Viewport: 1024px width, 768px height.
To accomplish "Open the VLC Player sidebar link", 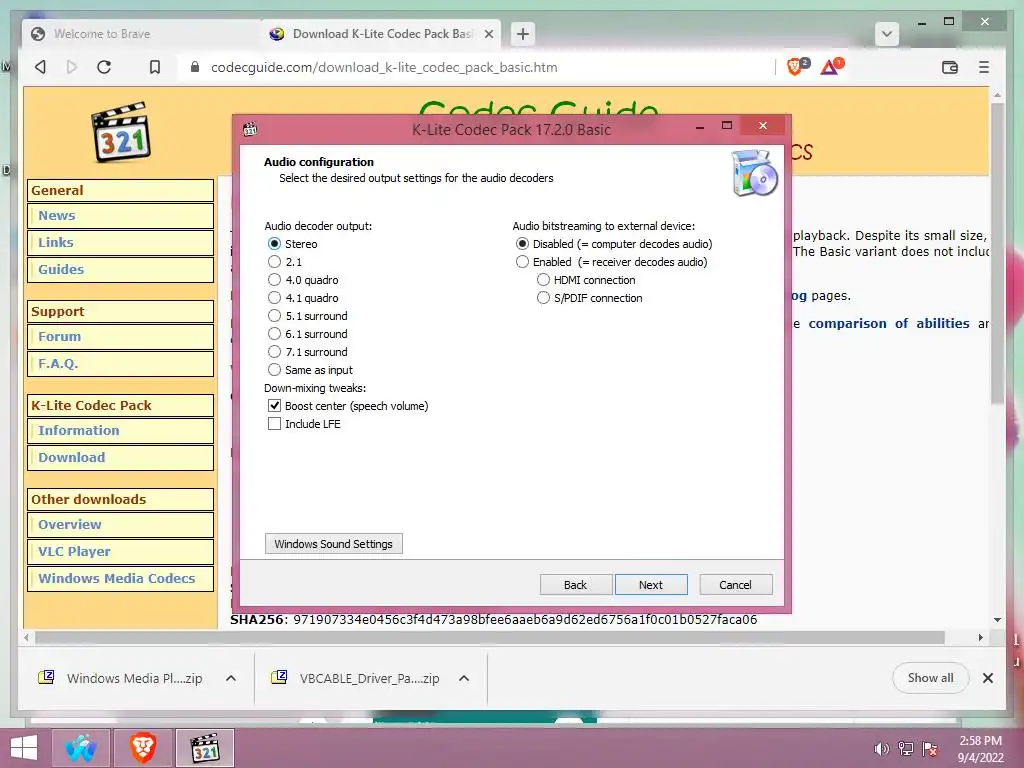I will tap(120, 551).
